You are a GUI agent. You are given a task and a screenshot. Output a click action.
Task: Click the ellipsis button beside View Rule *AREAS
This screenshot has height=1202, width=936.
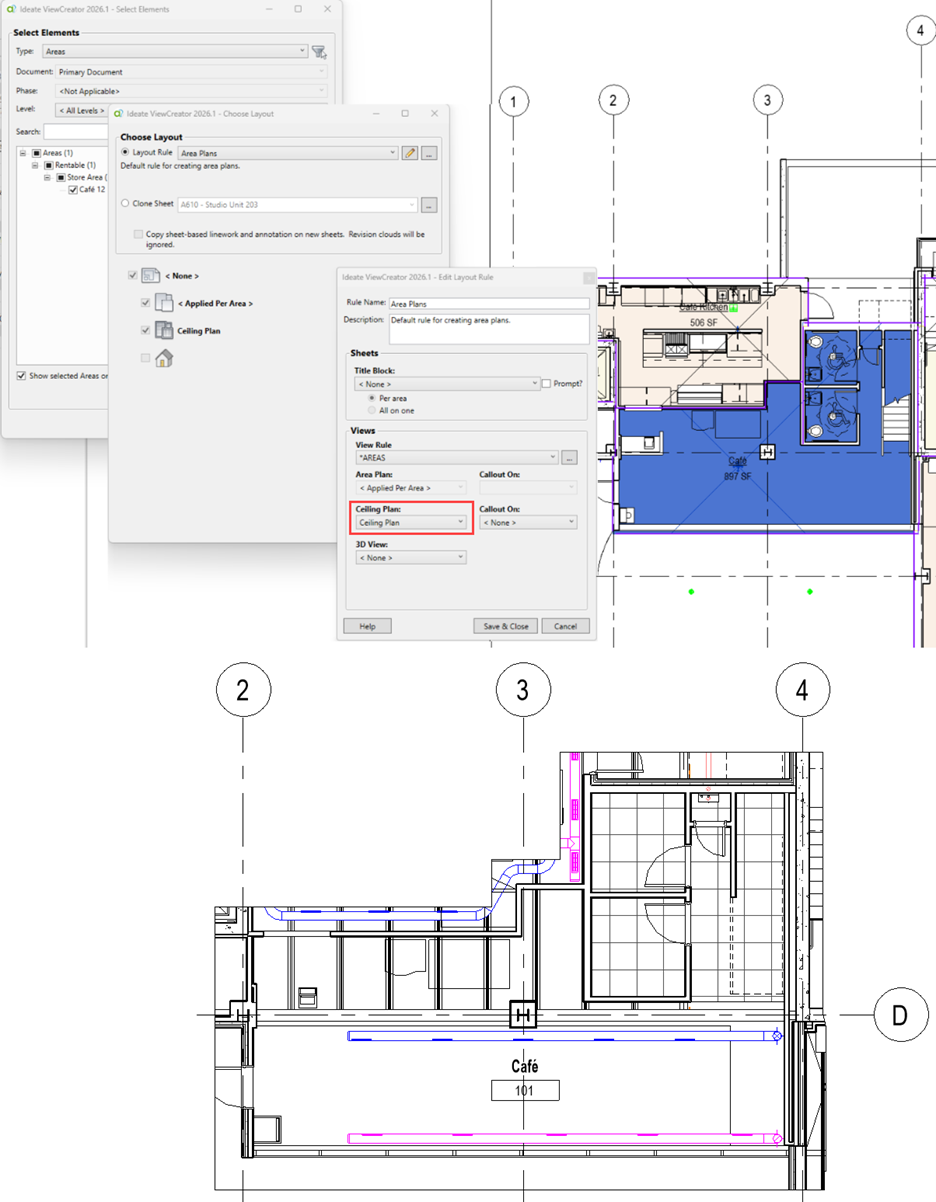(x=569, y=458)
